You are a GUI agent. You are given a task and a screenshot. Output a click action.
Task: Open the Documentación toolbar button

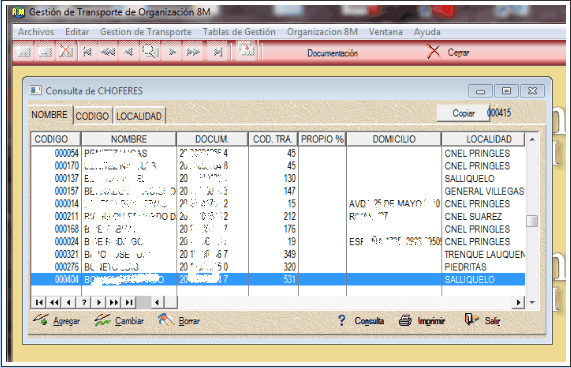[332, 53]
